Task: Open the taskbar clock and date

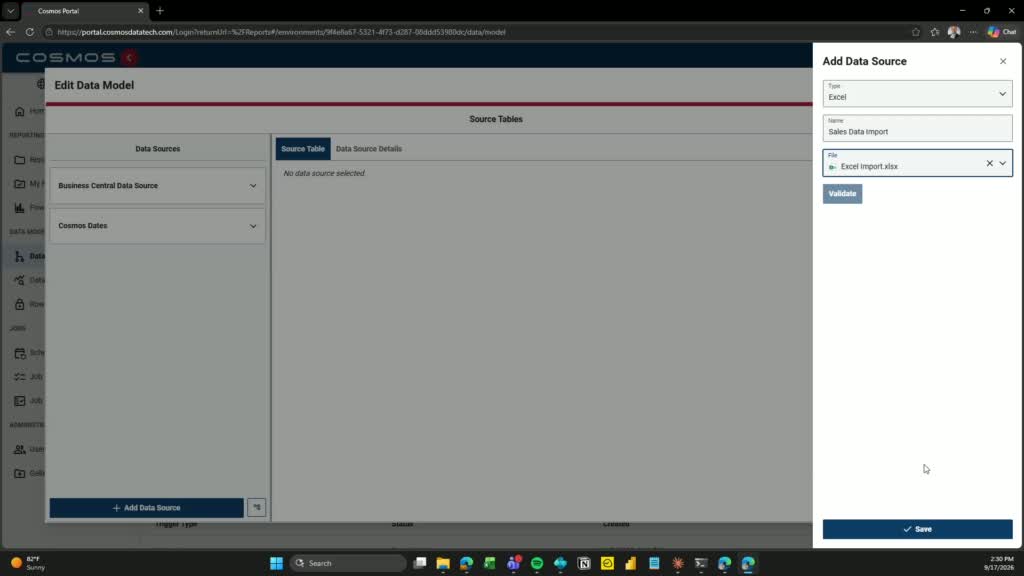Action: 999,563
